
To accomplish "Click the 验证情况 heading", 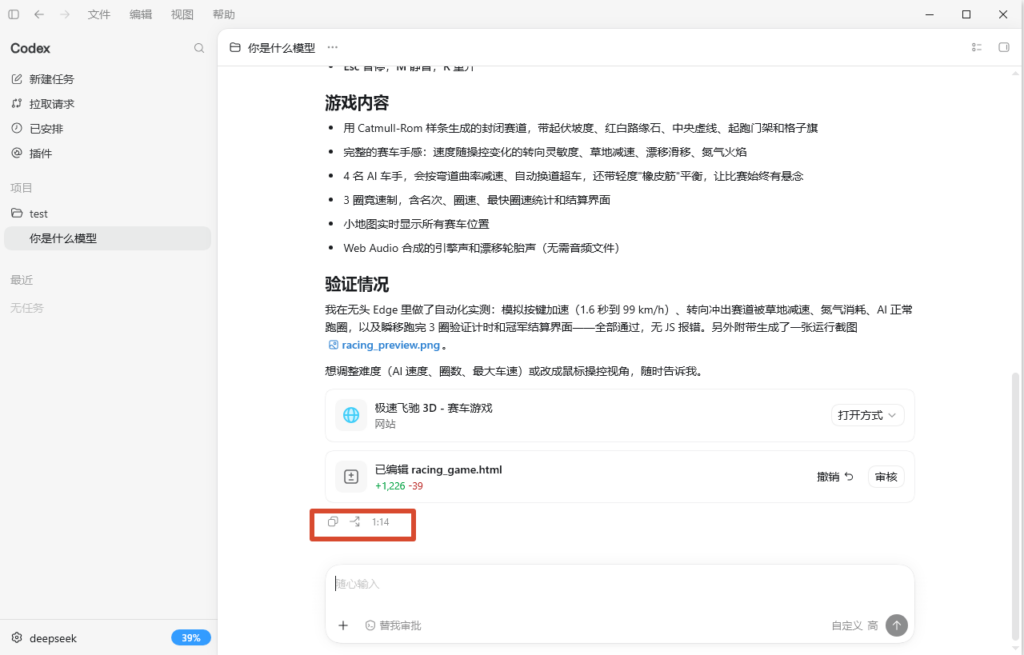I will 357,284.
